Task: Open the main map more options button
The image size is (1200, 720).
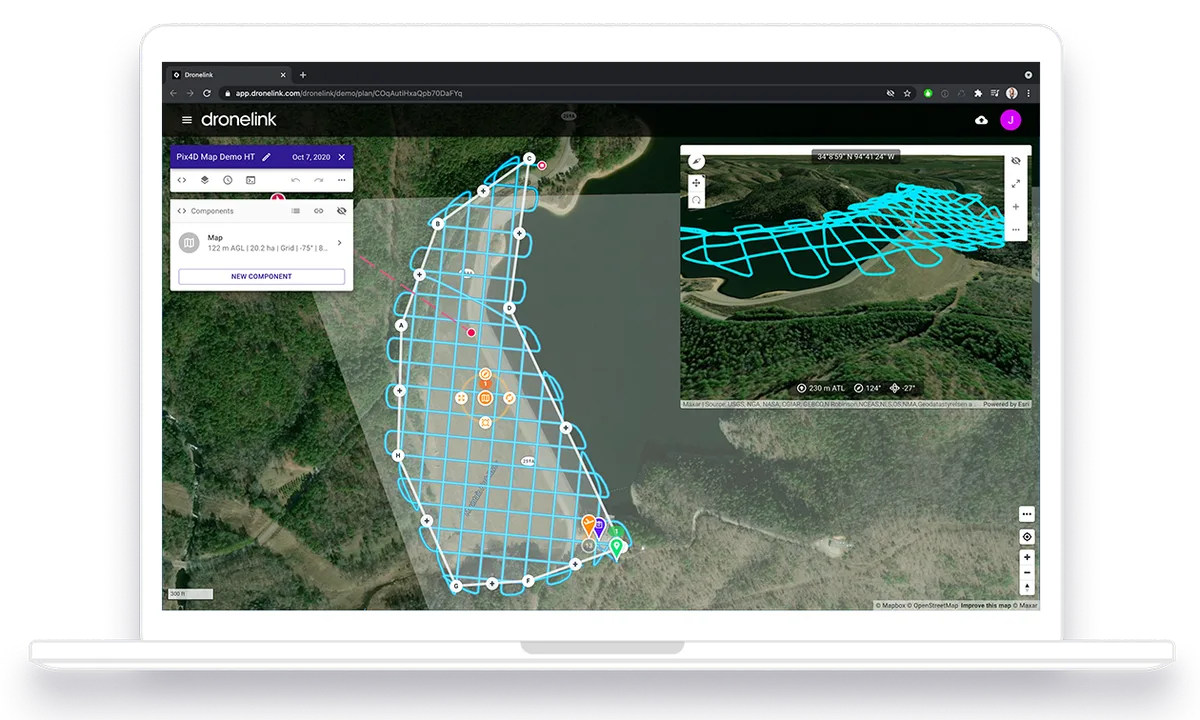Action: pos(1027,514)
